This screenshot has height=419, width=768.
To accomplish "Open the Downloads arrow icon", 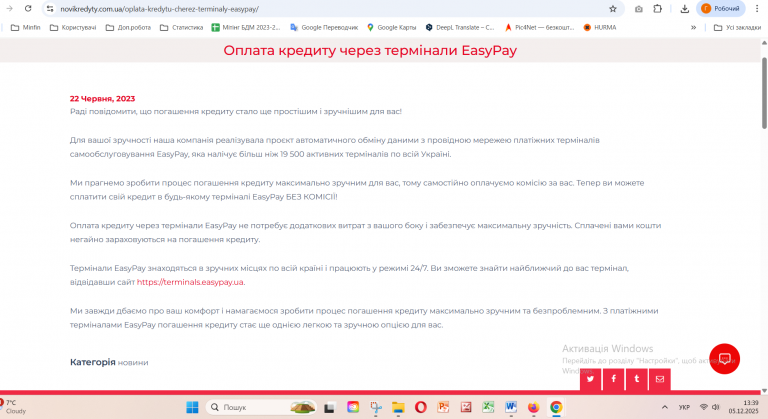I will [x=685, y=9].
